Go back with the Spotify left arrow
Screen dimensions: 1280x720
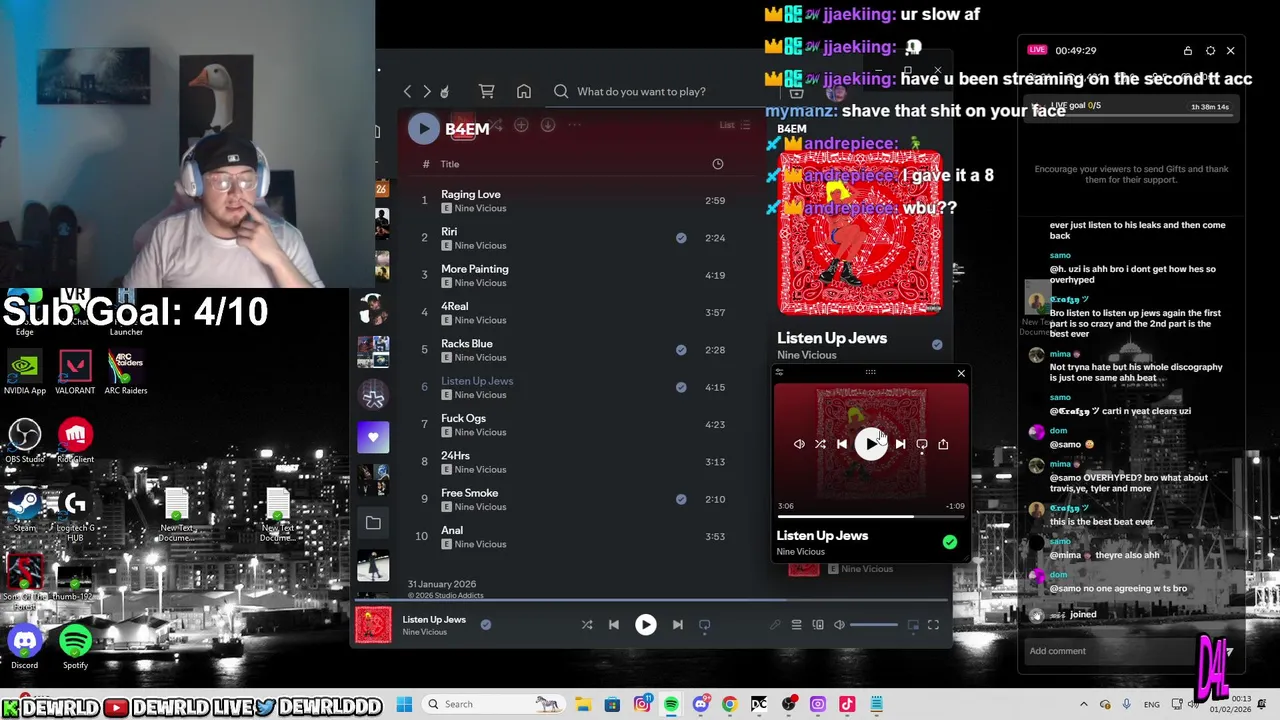(x=407, y=91)
